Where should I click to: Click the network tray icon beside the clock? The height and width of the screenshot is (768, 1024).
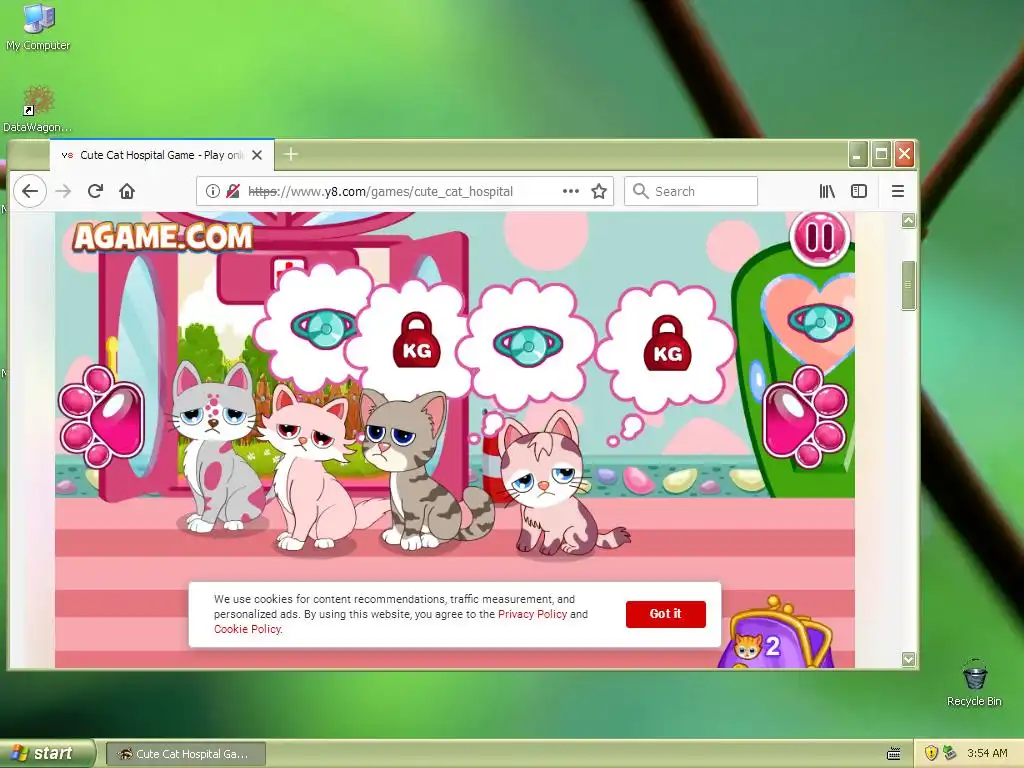coord(950,753)
